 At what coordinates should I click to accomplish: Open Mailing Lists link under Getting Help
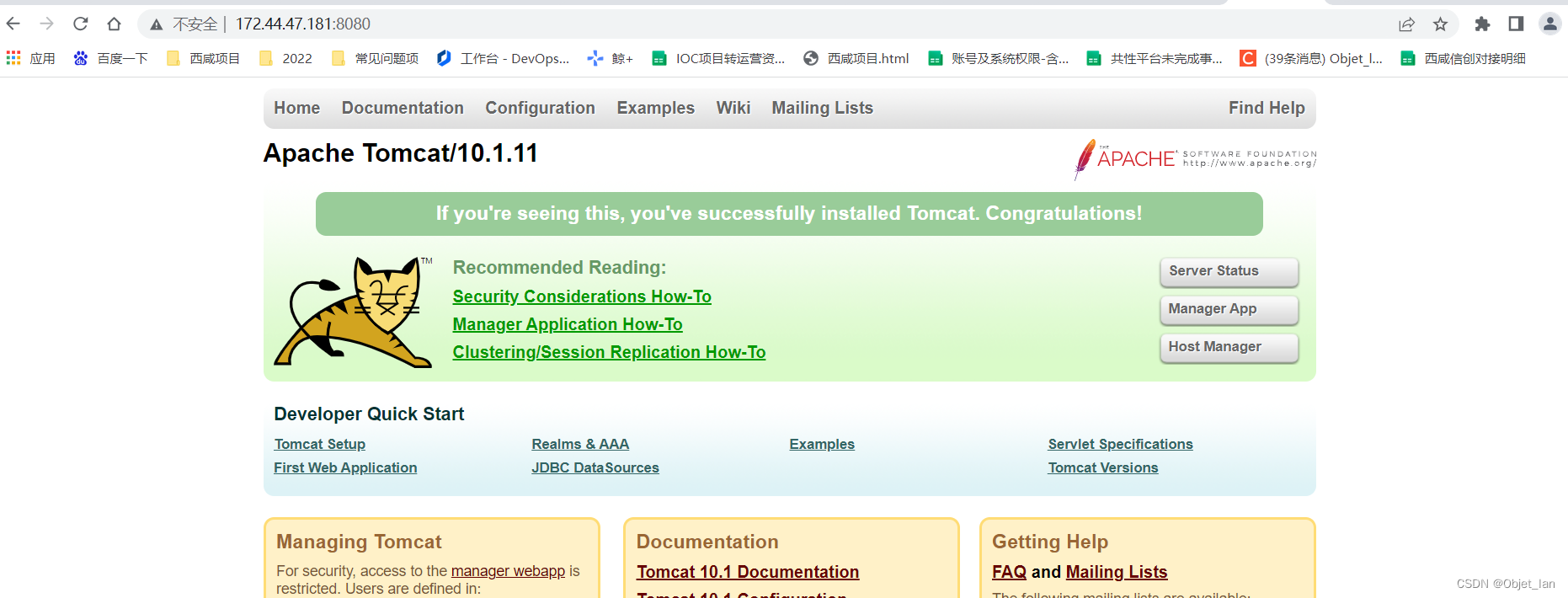(1117, 572)
